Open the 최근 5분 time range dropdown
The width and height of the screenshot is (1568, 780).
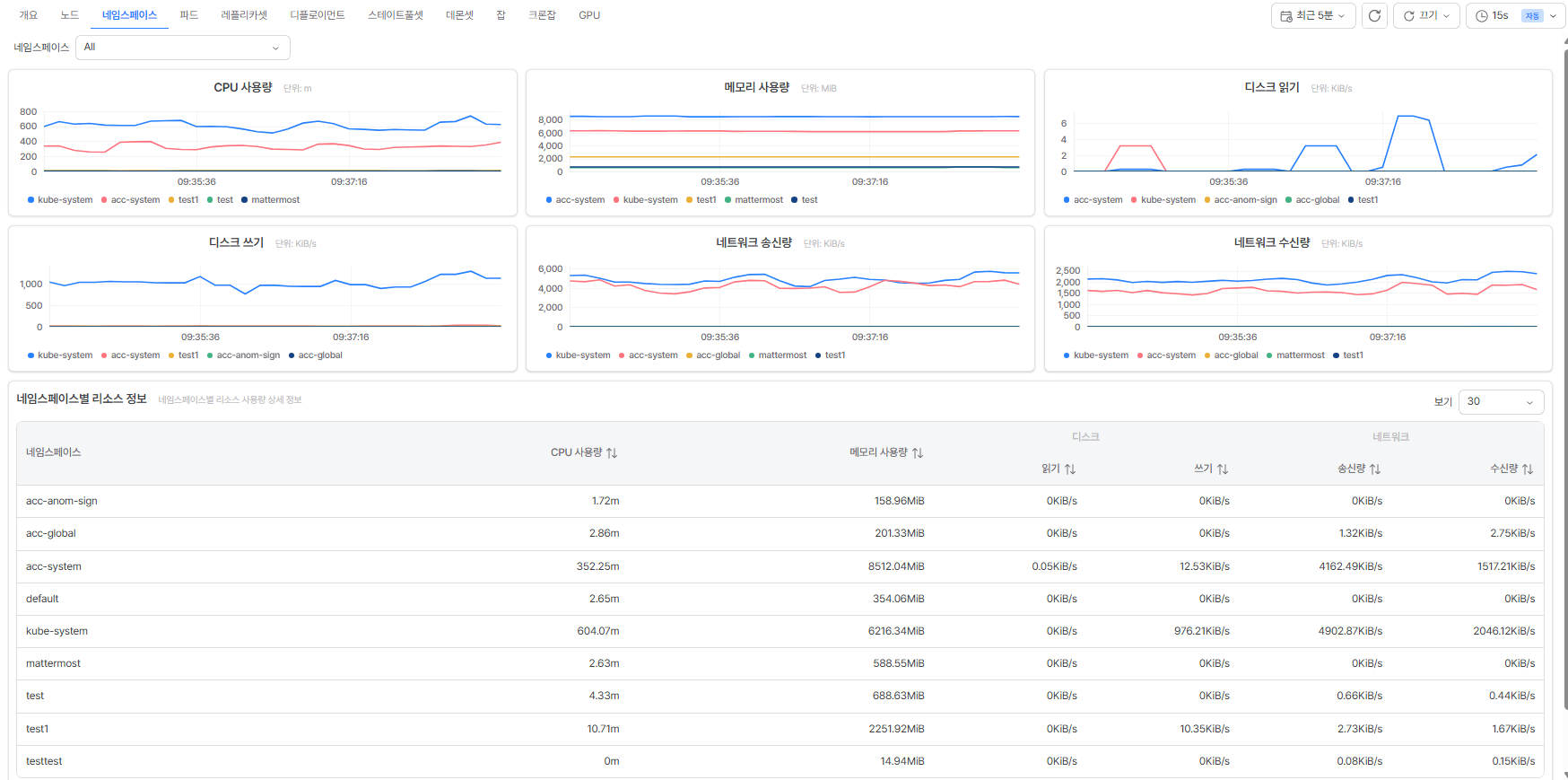[1312, 15]
